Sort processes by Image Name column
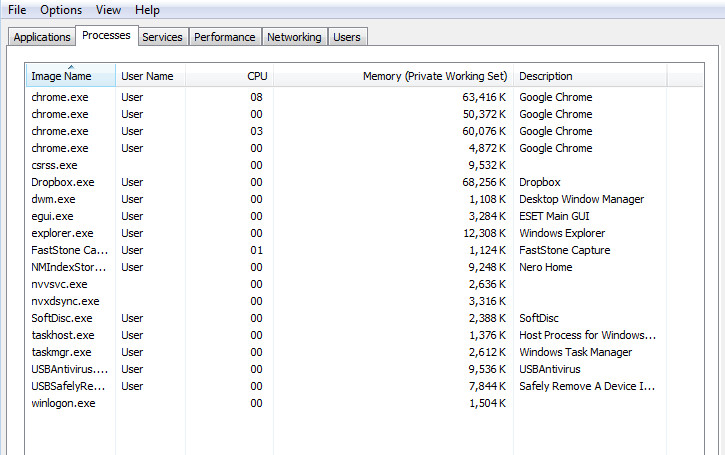This screenshot has height=455, width=725. pyautogui.click(x=61, y=76)
